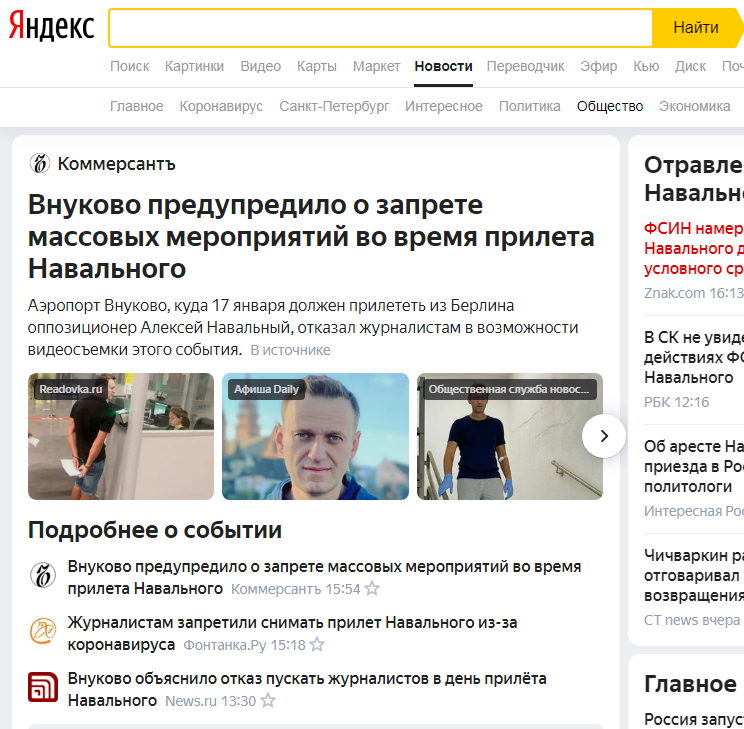Click Фонтанка.Ру 15:18 source text
This screenshot has width=744, height=729.
point(244,645)
